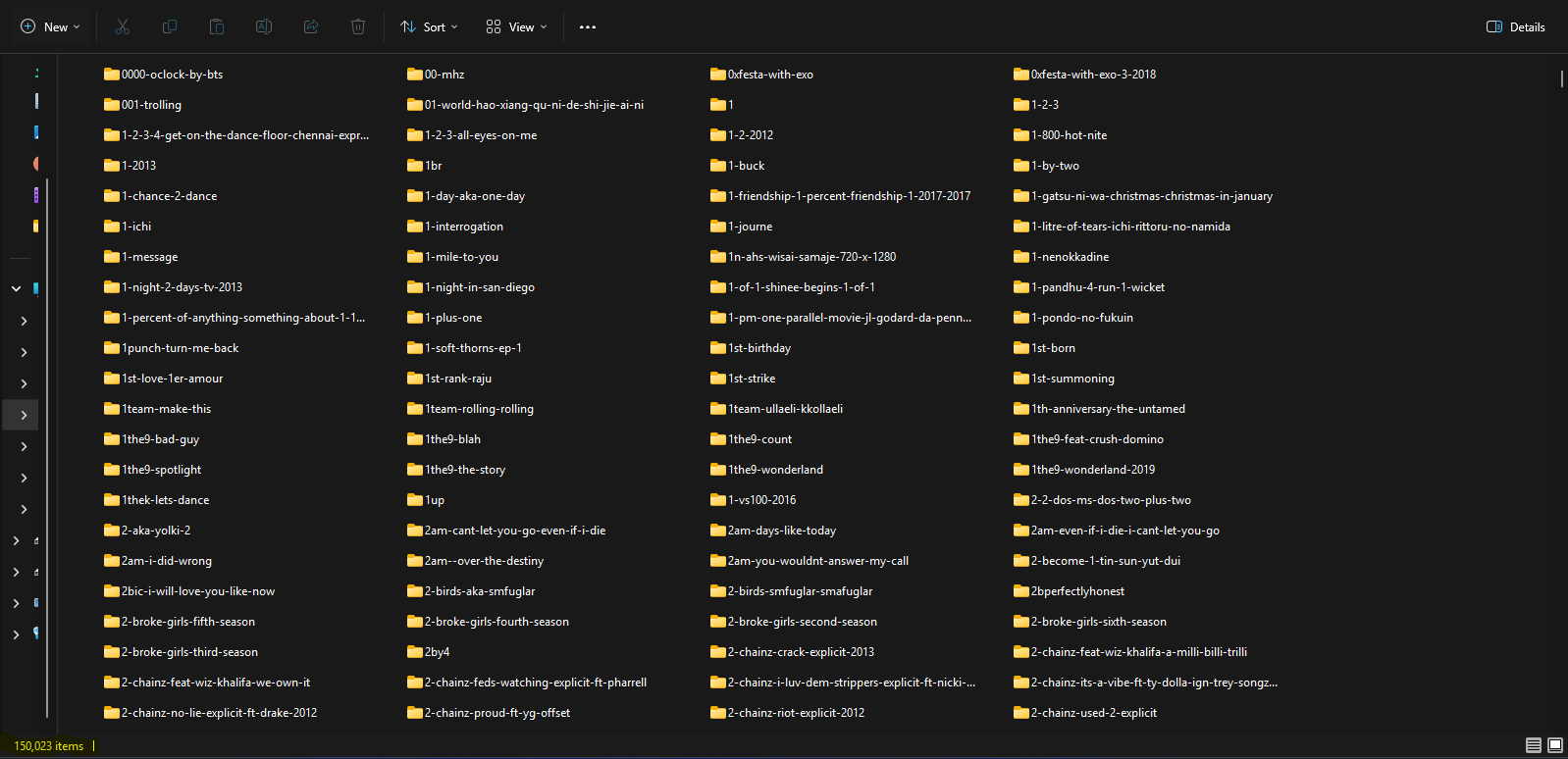This screenshot has height=759, width=1568.
Task: Select 1-vs100-2016 folder name
Action: tap(762, 500)
